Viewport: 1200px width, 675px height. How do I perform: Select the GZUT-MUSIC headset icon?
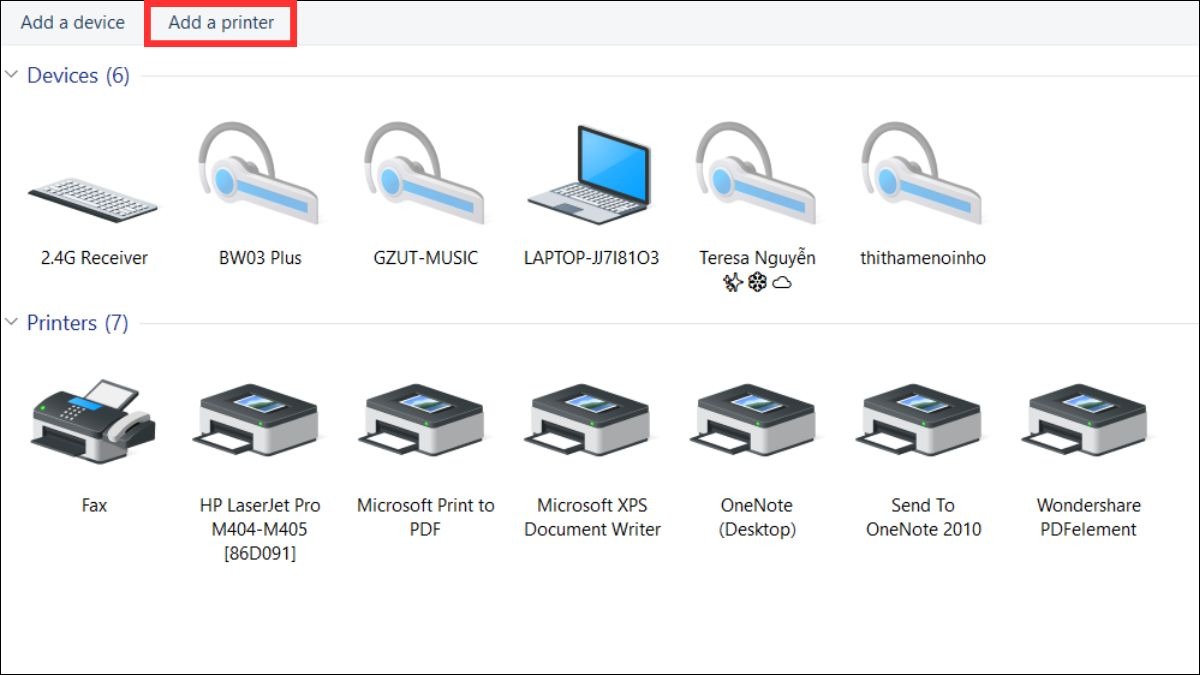[x=425, y=173]
